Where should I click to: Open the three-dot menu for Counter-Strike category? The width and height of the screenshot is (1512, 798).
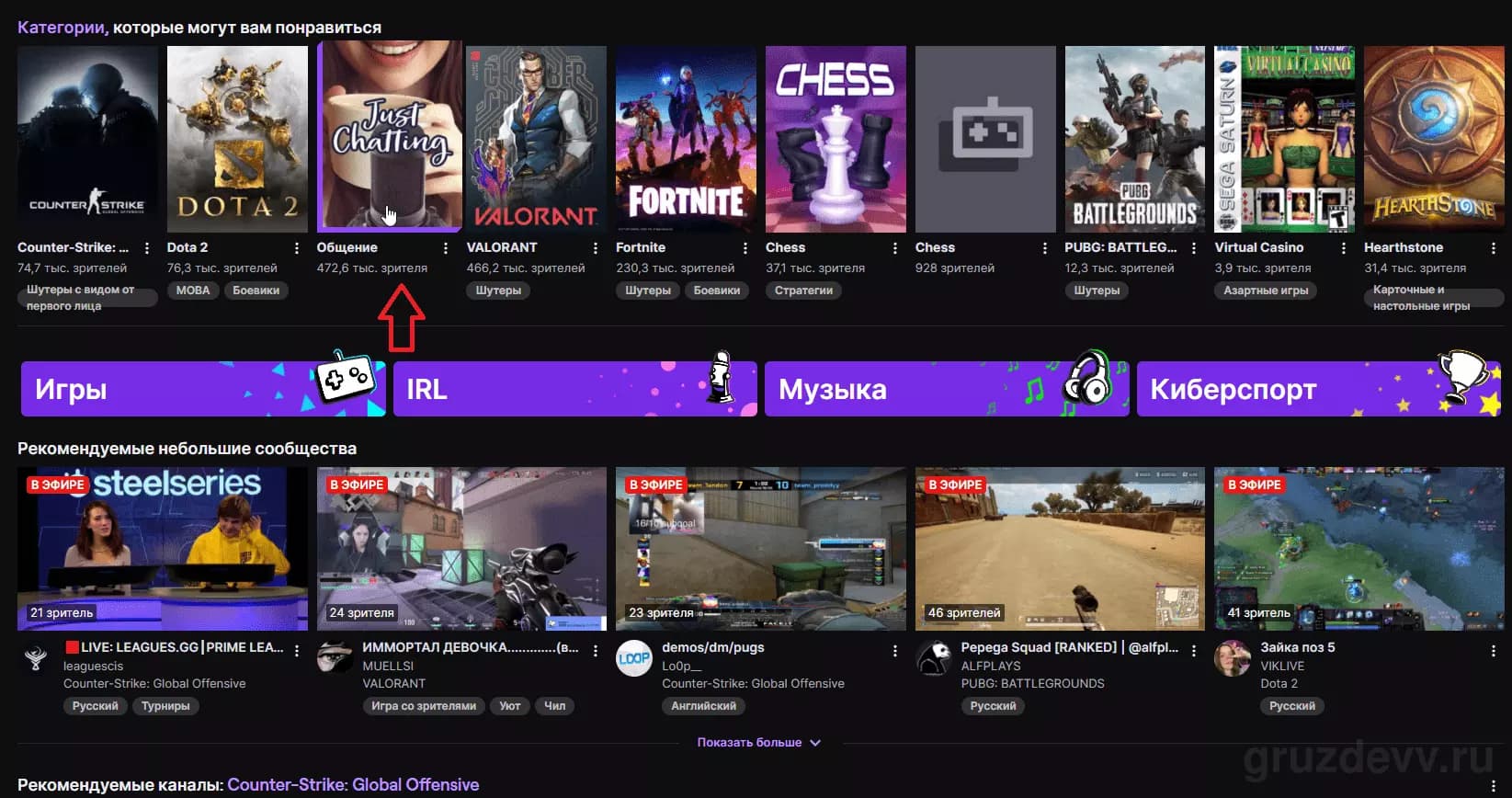(147, 248)
